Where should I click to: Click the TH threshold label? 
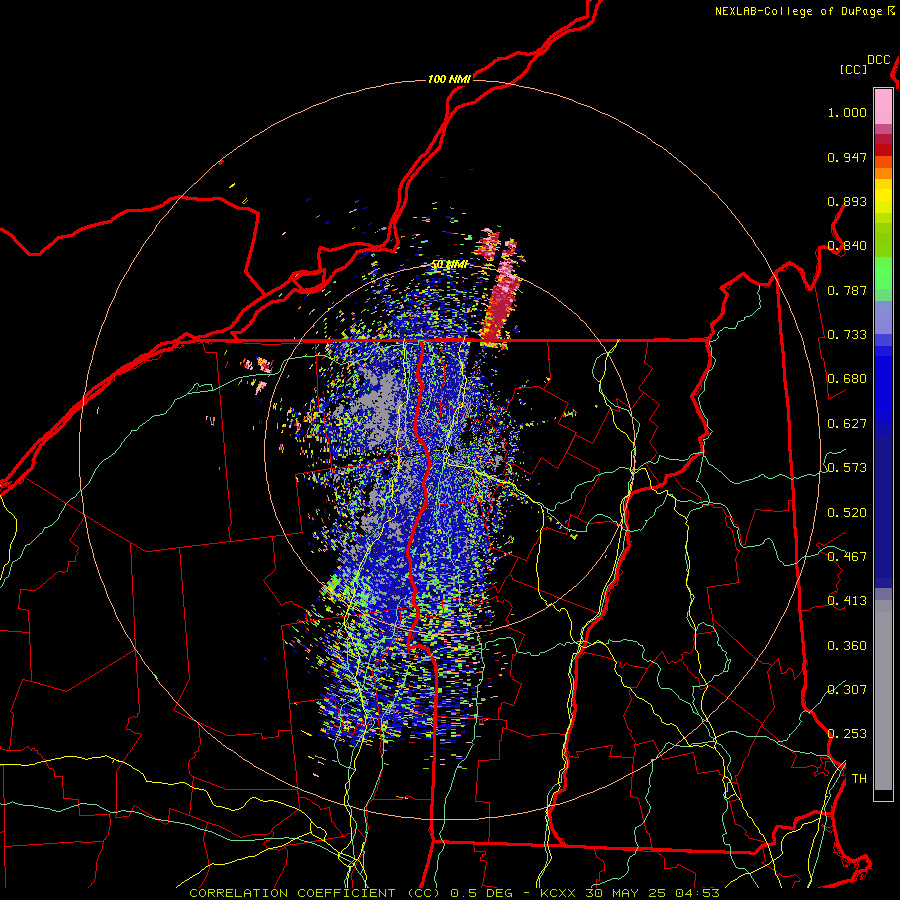coord(859,779)
